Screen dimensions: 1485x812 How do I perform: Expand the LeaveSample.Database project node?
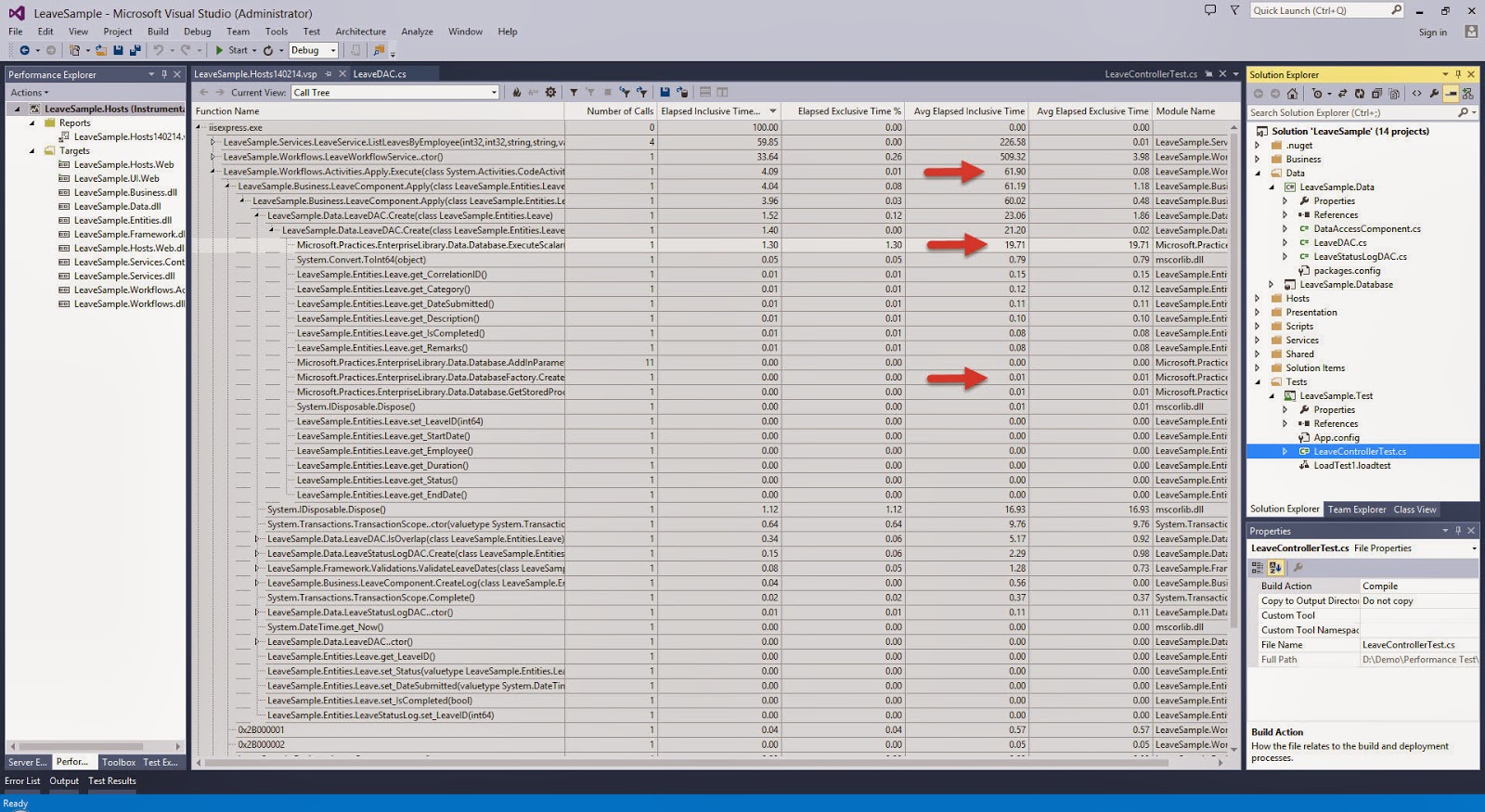point(1272,285)
